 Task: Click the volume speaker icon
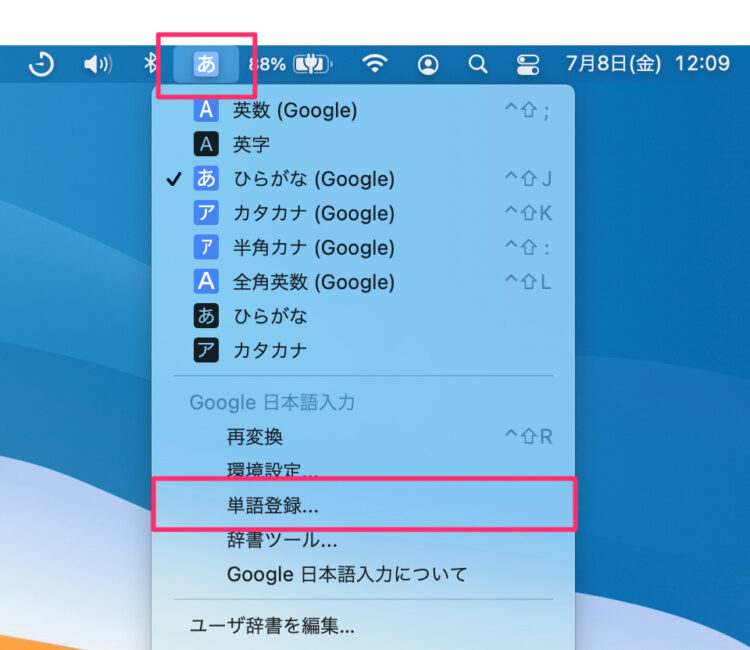pos(98,64)
